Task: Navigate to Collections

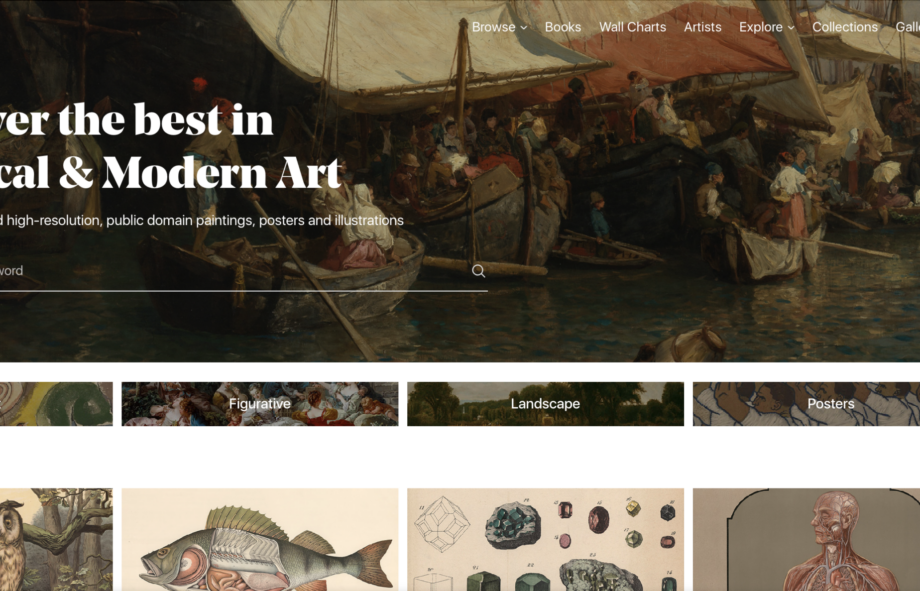Action: (845, 27)
